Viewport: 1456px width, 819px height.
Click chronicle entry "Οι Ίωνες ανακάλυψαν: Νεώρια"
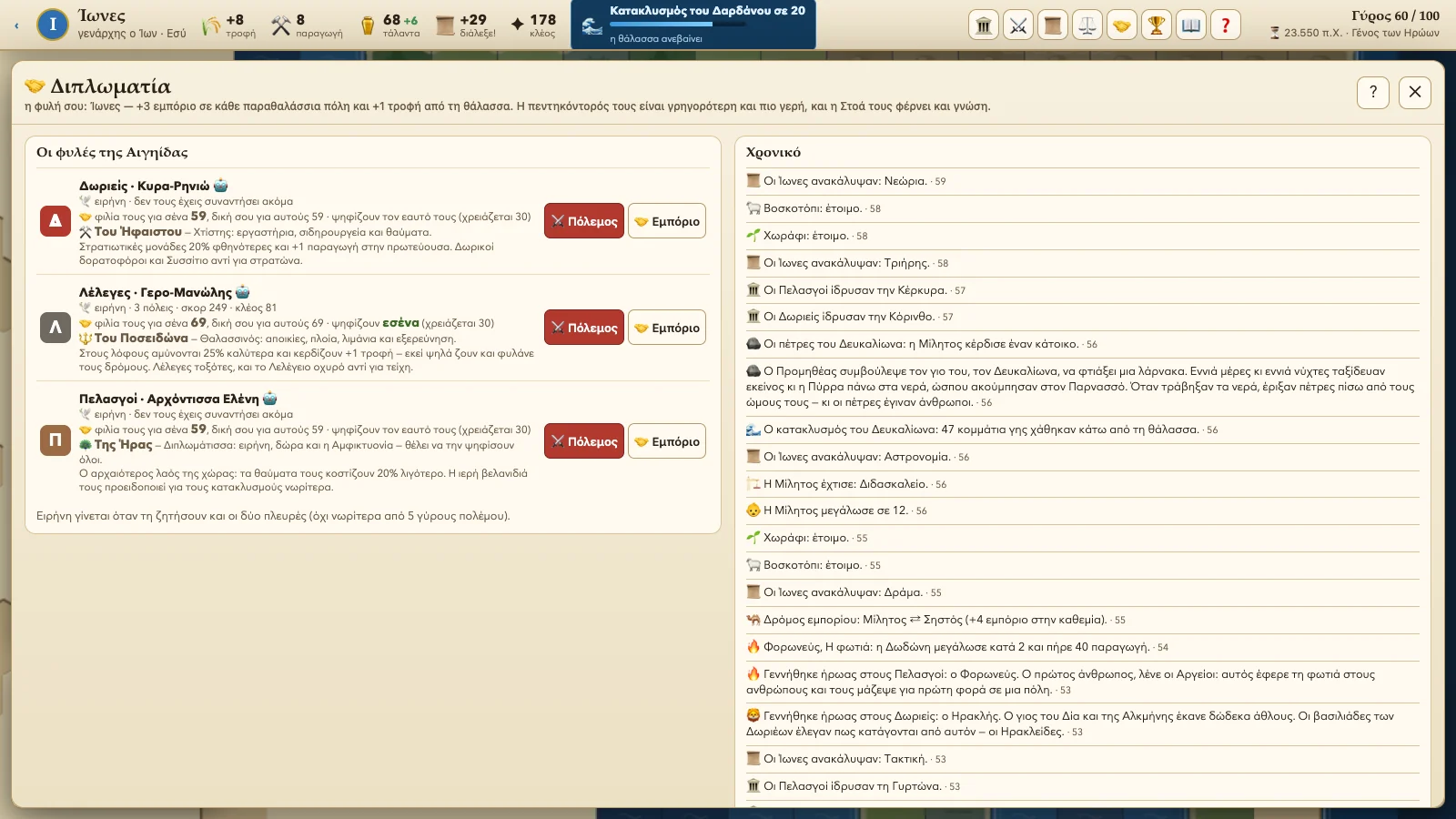tap(1083, 181)
